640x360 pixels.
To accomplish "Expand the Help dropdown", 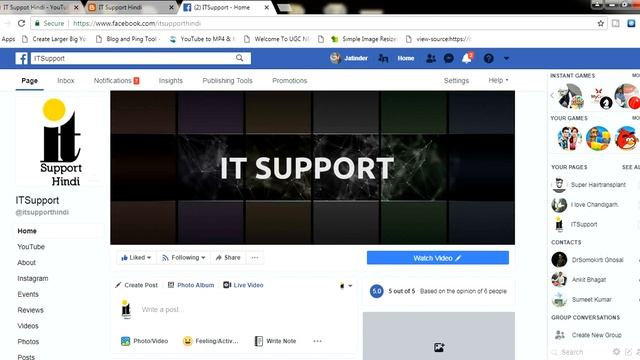I will pyautogui.click(x=498, y=80).
